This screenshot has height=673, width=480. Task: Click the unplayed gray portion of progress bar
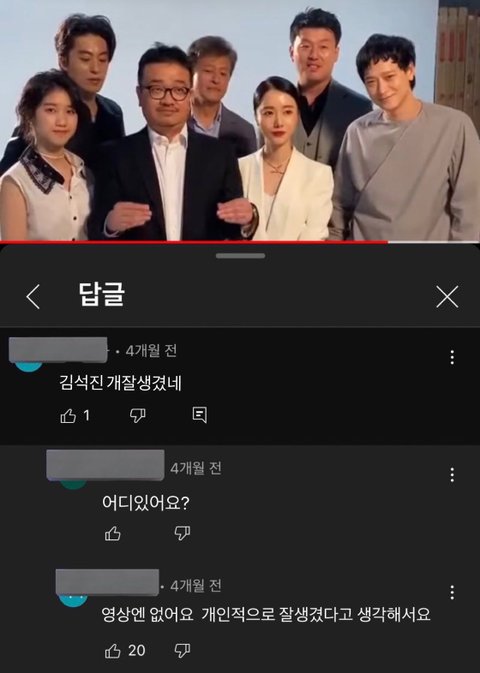coord(434,242)
